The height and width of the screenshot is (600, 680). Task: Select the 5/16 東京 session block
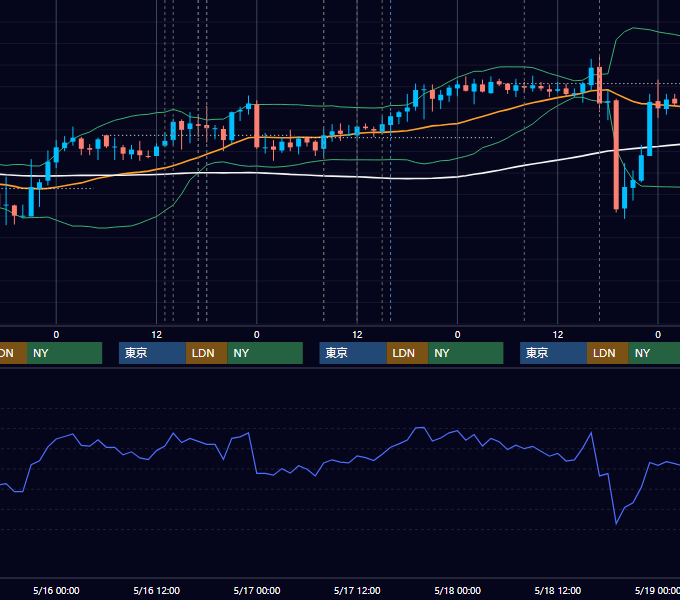152,353
